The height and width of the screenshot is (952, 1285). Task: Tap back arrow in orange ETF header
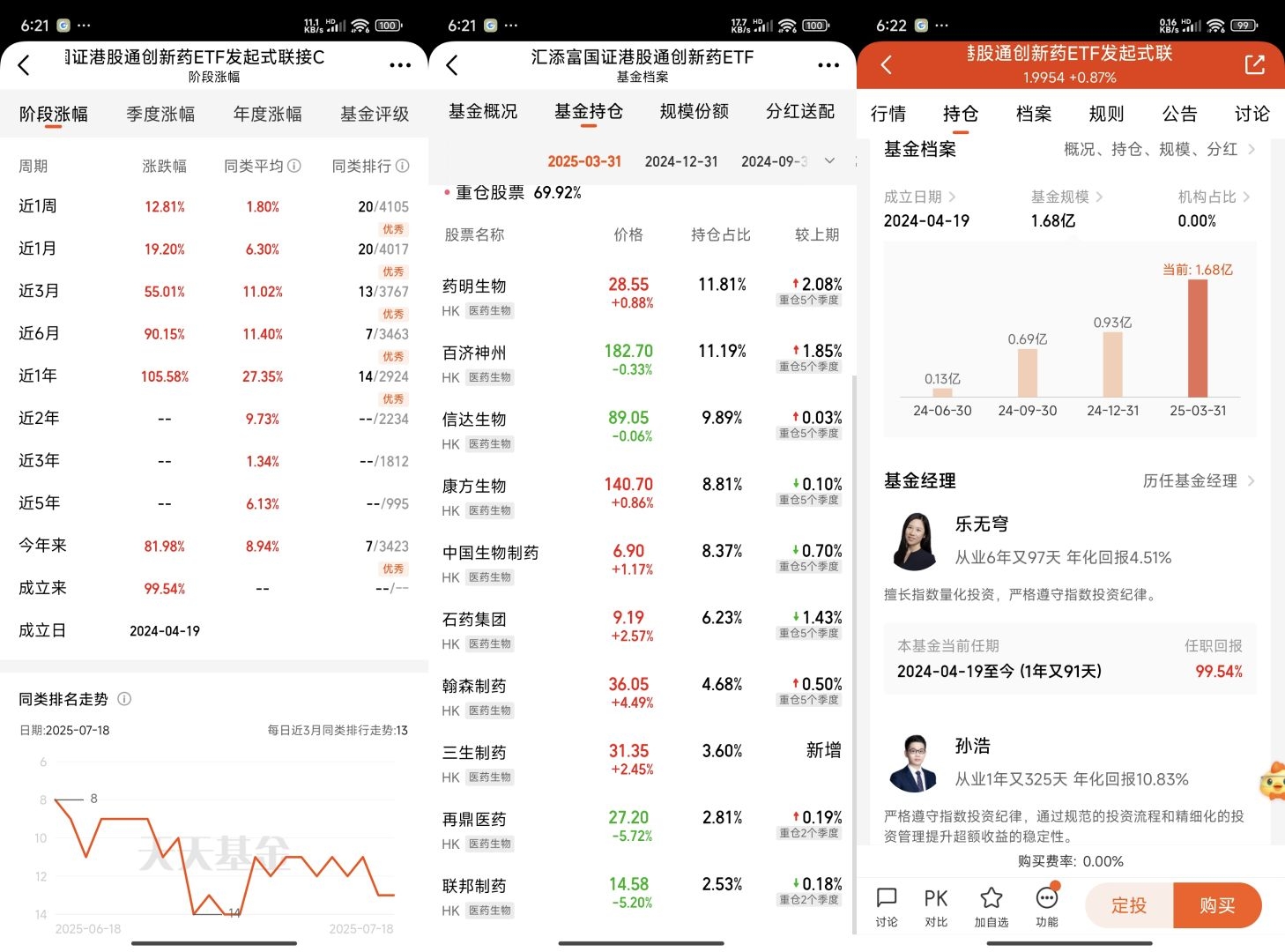pos(887,64)
